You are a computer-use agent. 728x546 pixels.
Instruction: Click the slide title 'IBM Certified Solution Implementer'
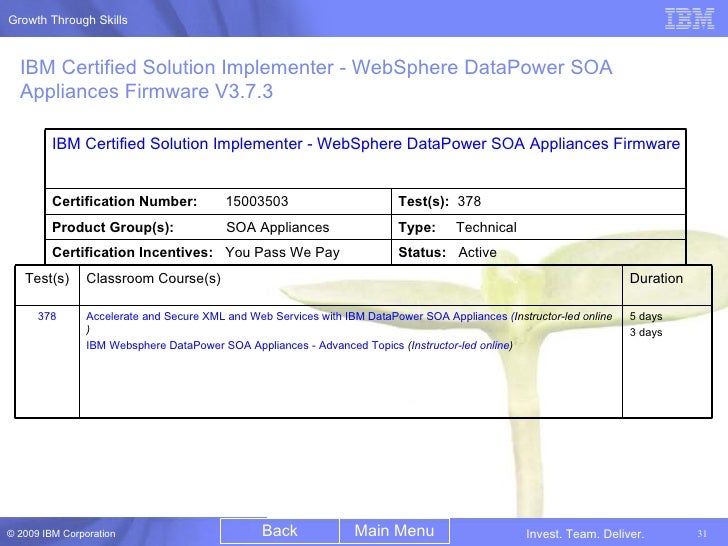(316, 79)
